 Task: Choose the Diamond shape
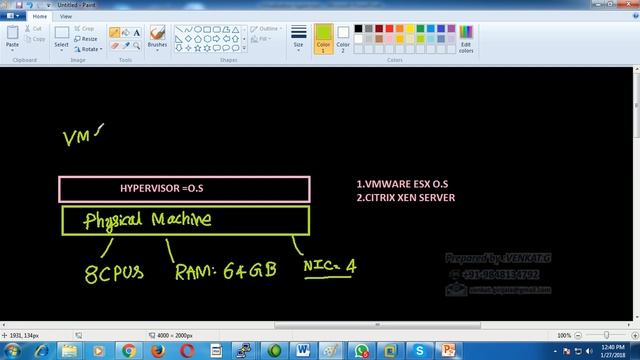pos(188,39)
